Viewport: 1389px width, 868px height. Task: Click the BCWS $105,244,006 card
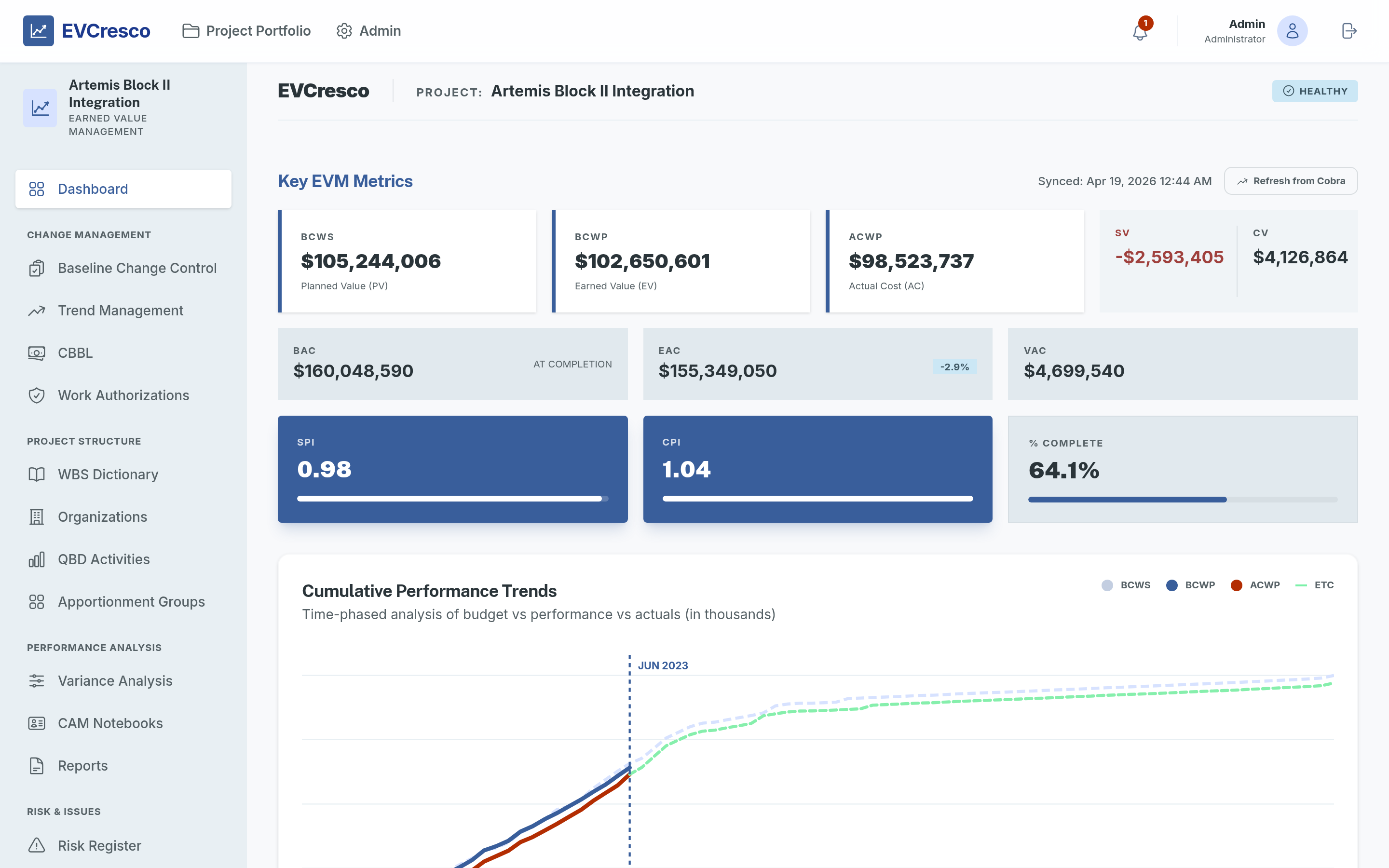coord(407,261)
